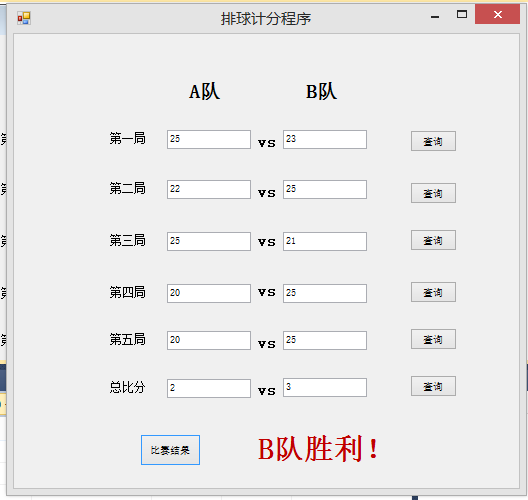Click the 第二局 label
The height and width of the screenshot is (500, 528).
(128, 188)
